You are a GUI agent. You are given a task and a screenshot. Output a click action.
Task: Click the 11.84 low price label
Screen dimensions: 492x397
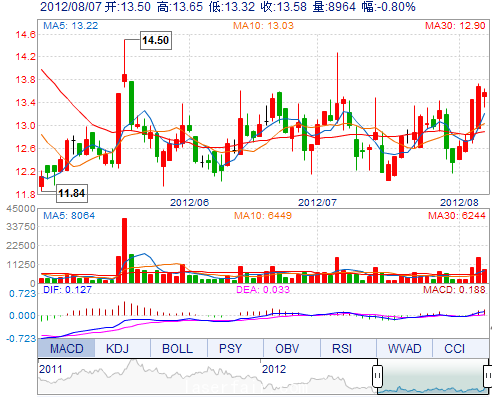click(72, 193)
